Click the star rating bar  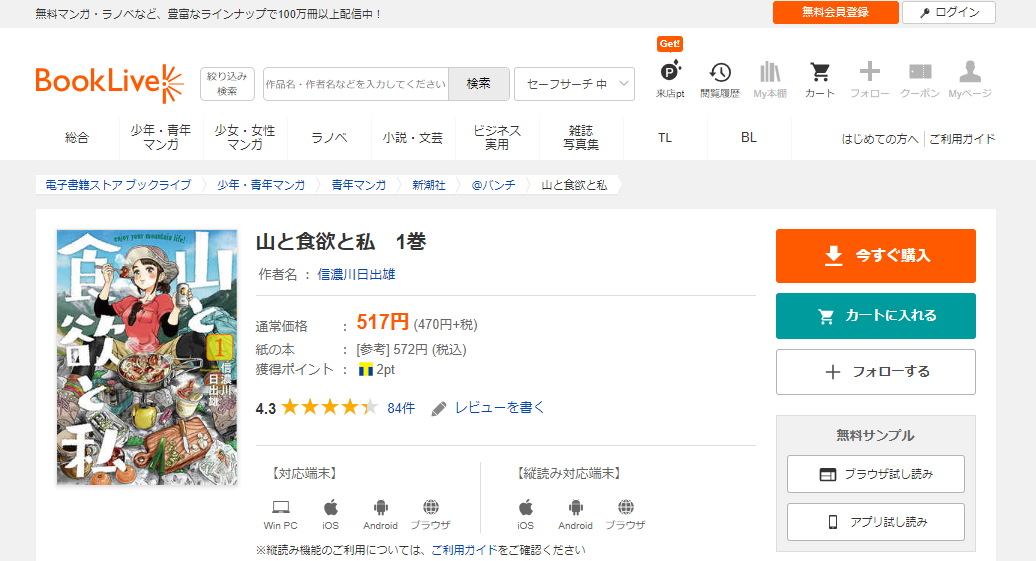click(x=329, y=407)
